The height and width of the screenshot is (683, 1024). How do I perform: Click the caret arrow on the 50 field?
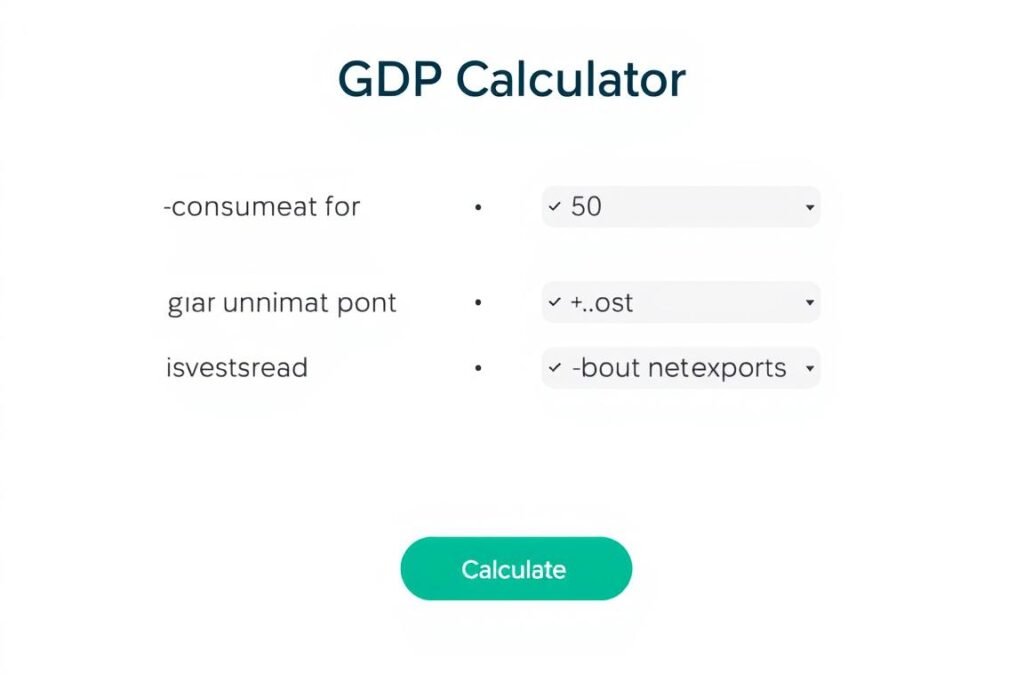click(810, 207)
